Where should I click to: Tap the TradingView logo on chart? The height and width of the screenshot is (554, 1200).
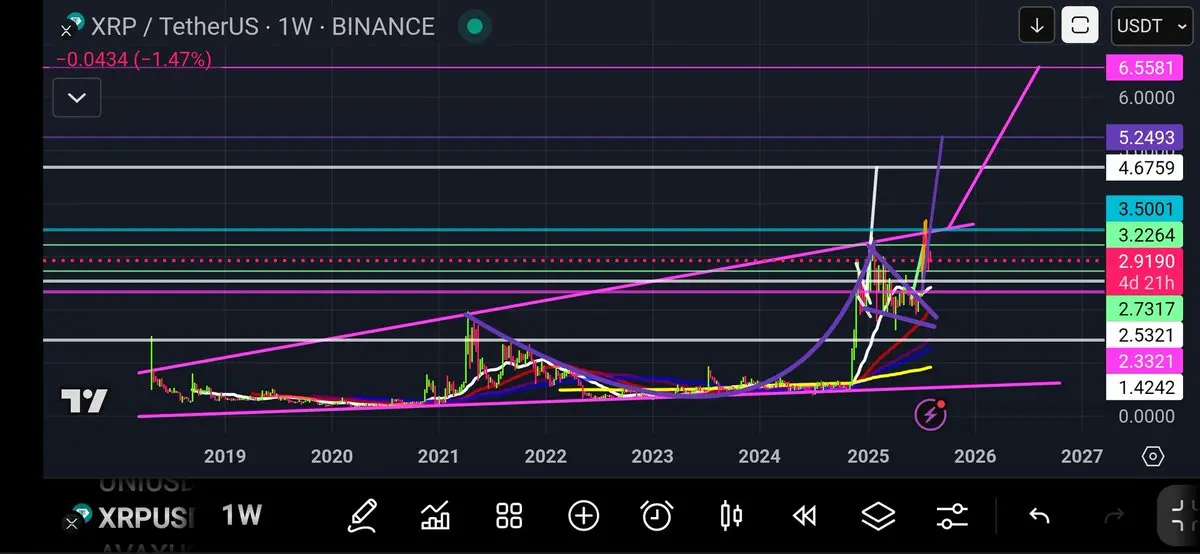click(84, 401)
